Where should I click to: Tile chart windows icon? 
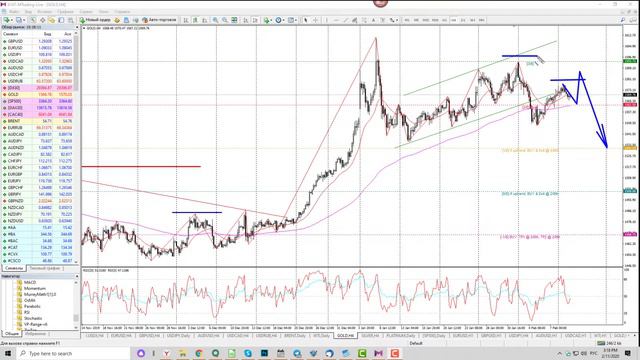click(x=234, y=20)
